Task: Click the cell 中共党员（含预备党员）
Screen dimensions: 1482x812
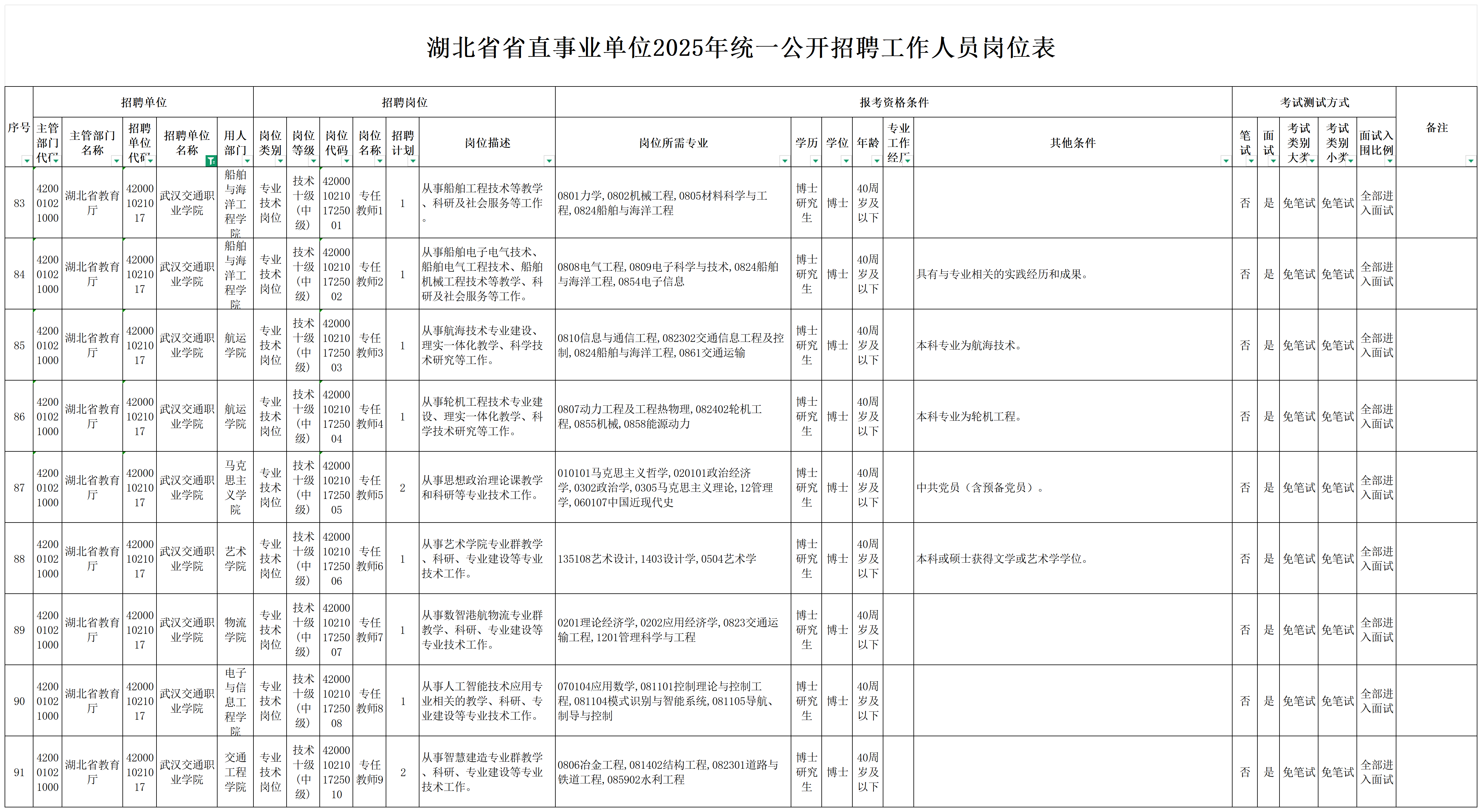Action: pyautogui.click(x=1072, y=488)
